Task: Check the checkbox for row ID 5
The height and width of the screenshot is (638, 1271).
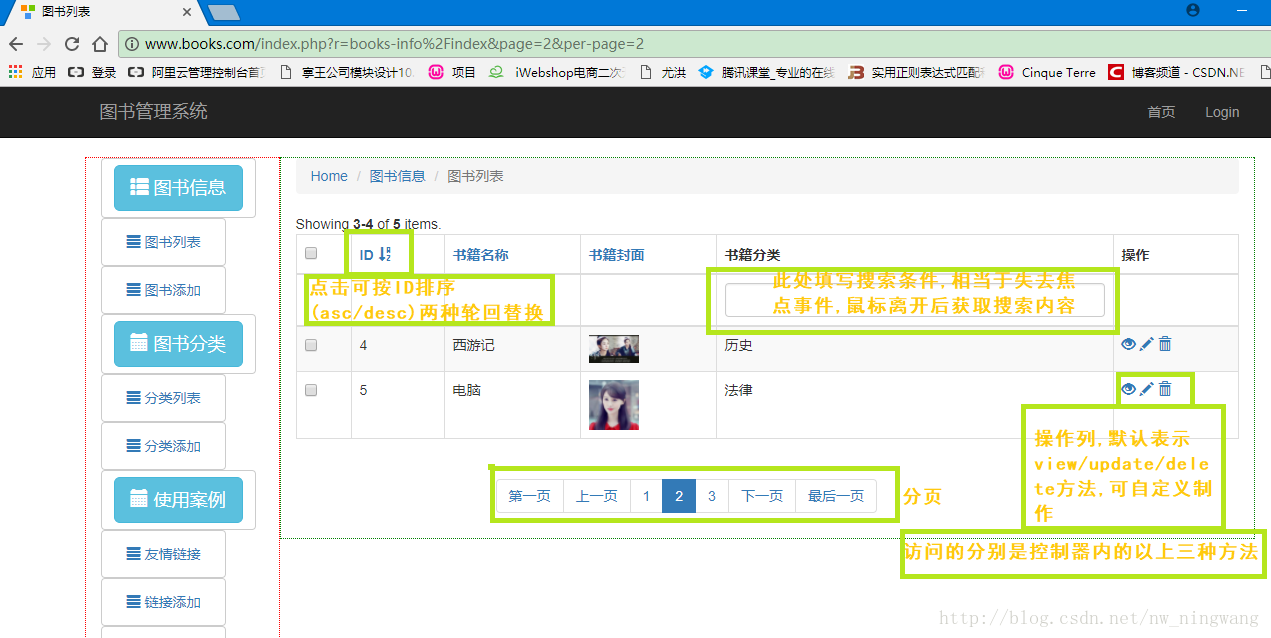Action: pos(311,390)
